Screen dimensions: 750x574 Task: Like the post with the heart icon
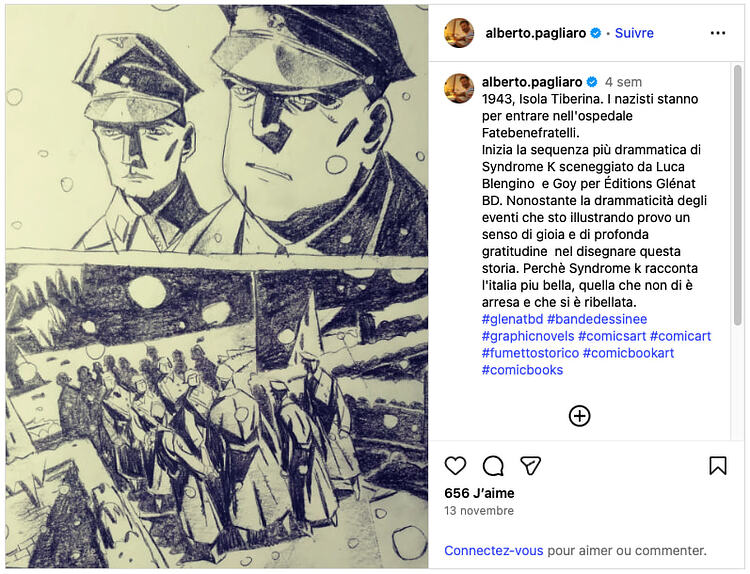(x=455, y=465)
